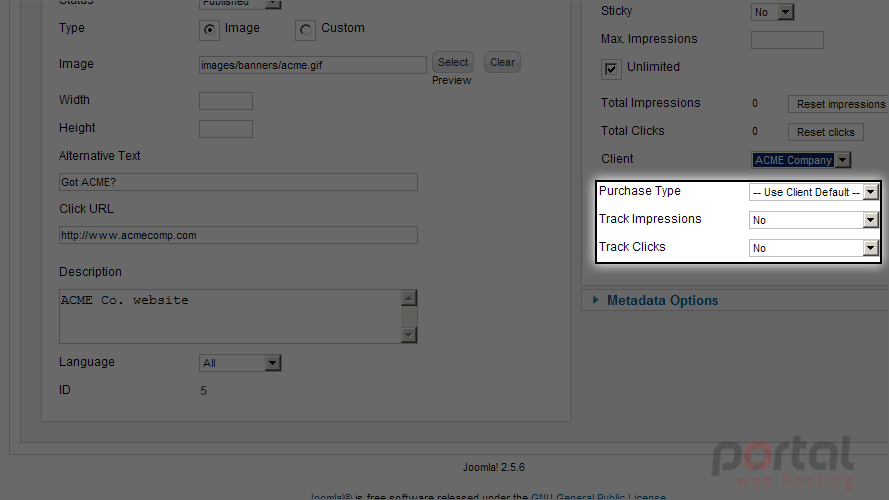Click the Image path input field
Screen dimensions: 889x500
312,65
